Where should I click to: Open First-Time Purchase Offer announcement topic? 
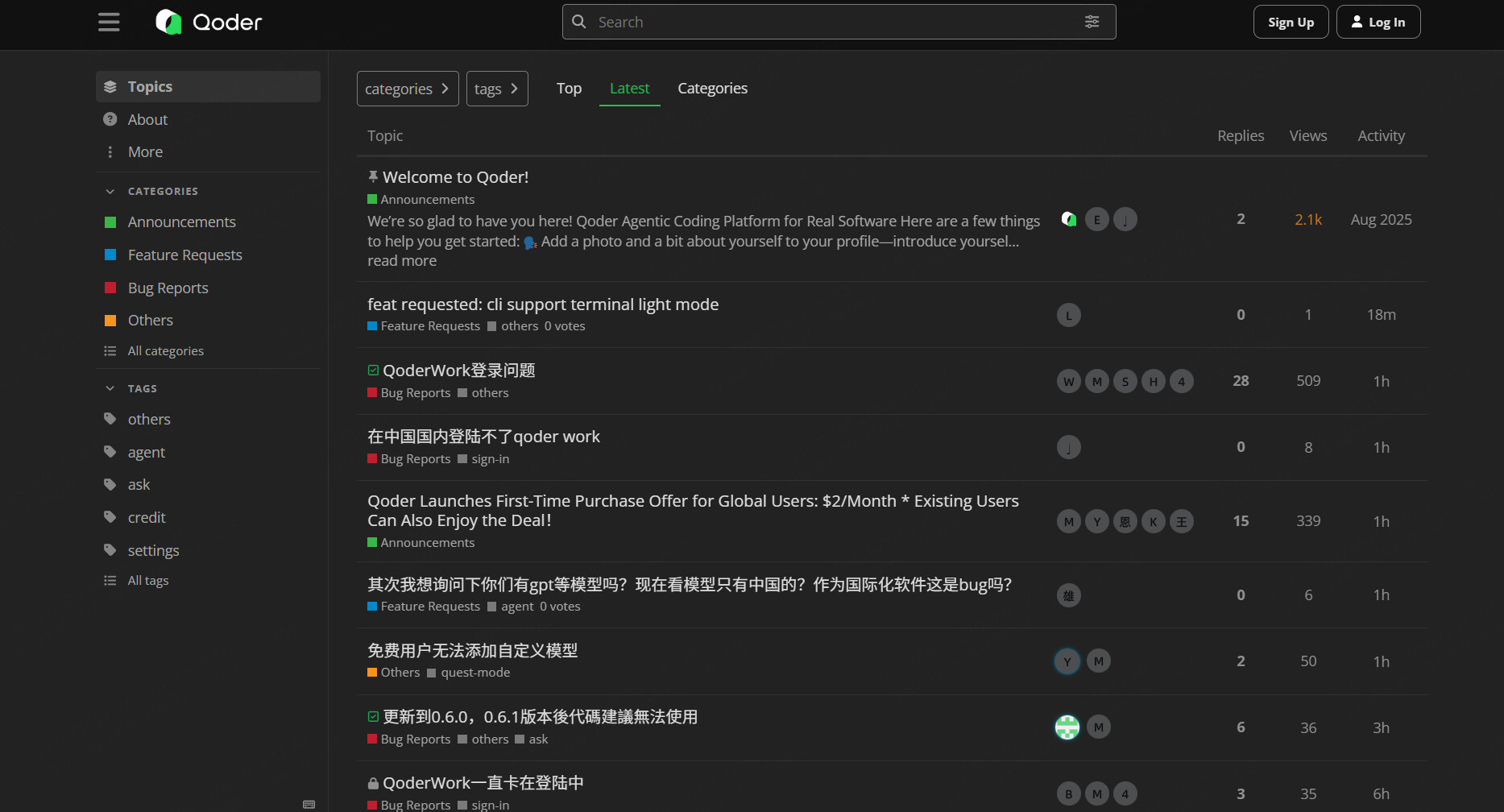click(x=693, y=511)
